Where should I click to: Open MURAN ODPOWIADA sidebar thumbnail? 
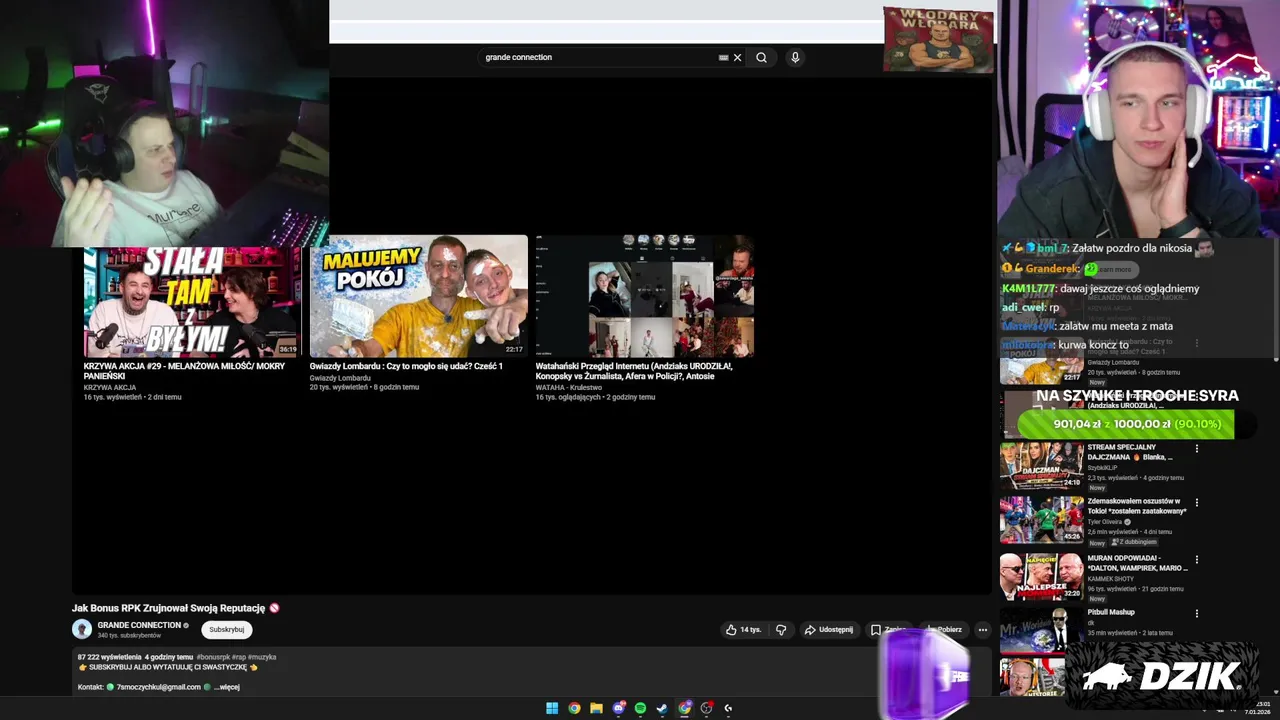tap(1041, 577)
